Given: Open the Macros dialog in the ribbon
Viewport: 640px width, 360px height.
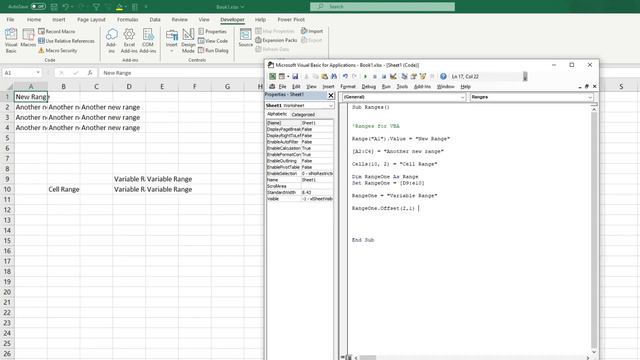Looking at the screenshot, I should (28, 38).
